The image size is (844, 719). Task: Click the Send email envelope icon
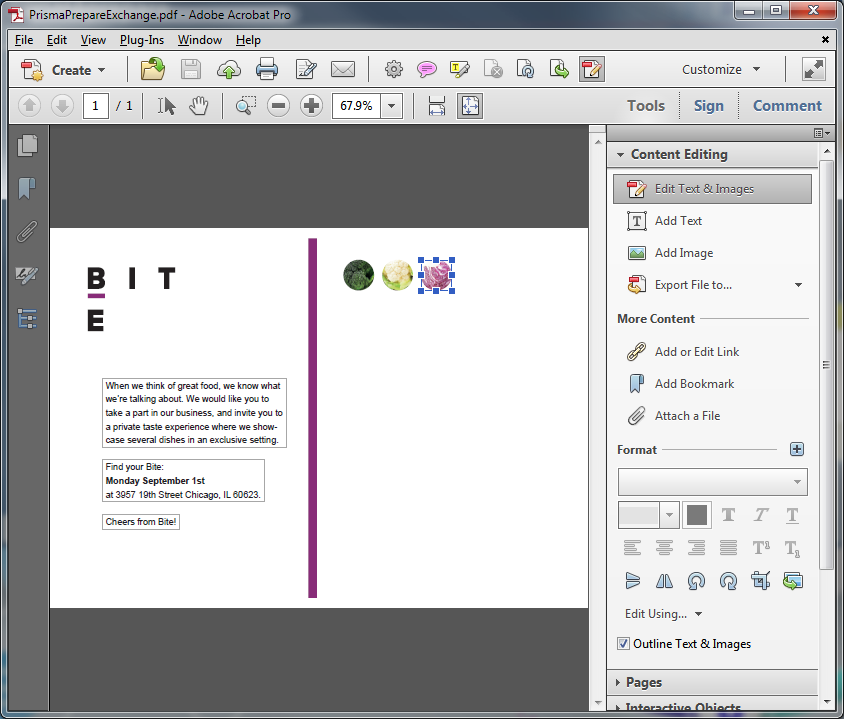click(x=343, y=69)
